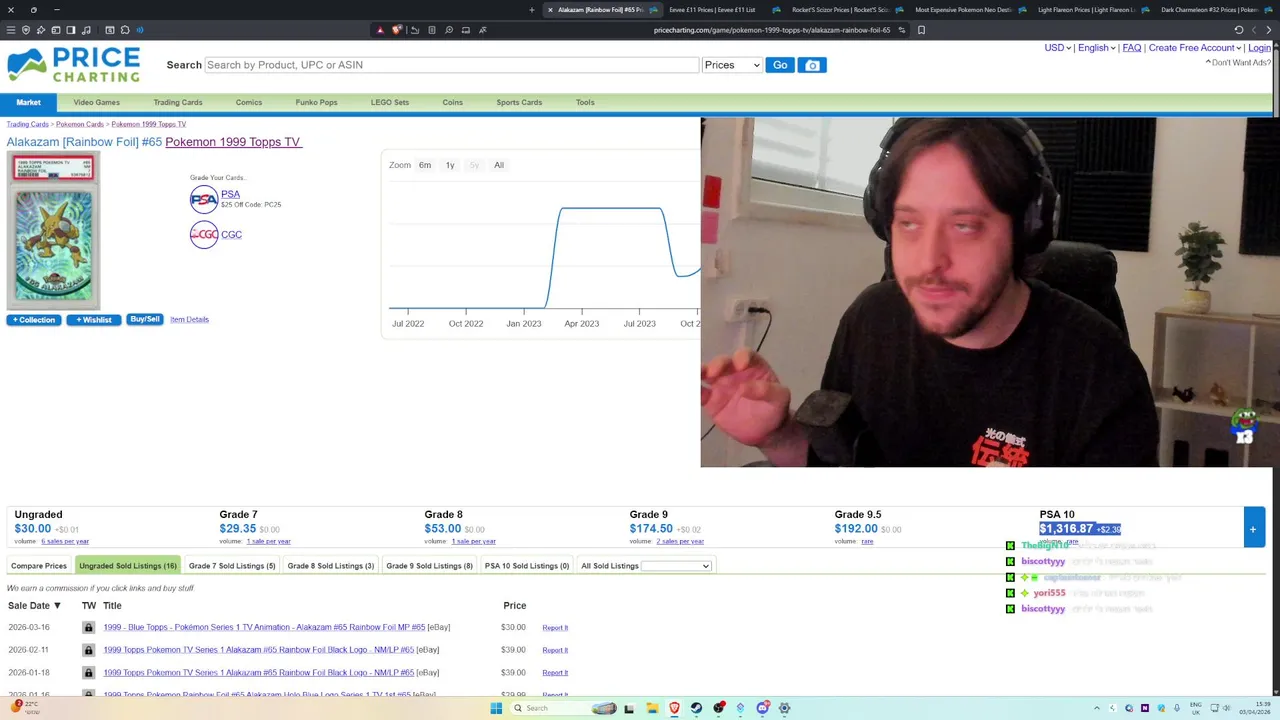This screenshot has height=720, width=1280.
Task: Open the Sports Cards menu
Action: [519, 102]
